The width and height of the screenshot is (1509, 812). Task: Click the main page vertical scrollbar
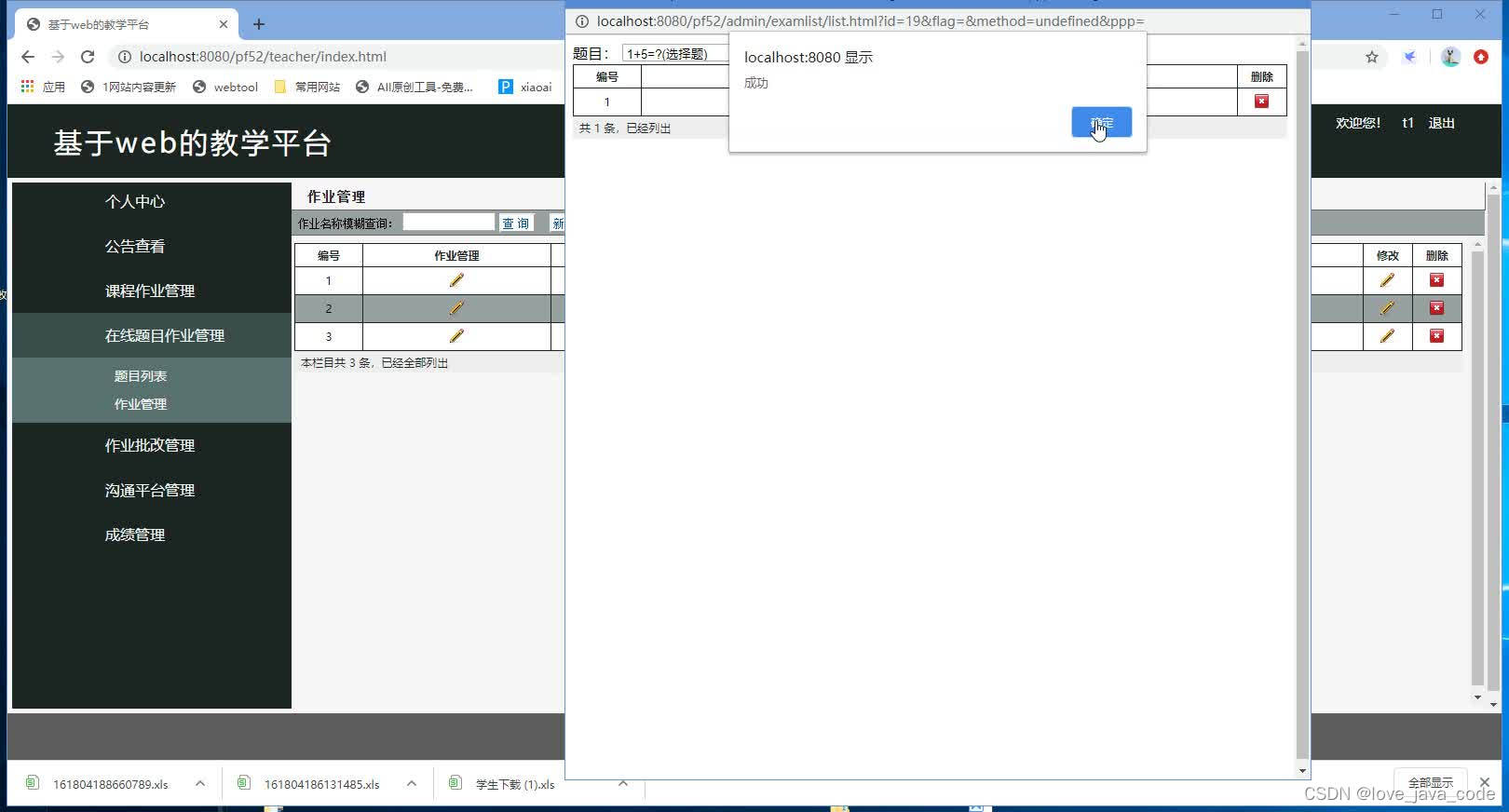[1494, 442]
